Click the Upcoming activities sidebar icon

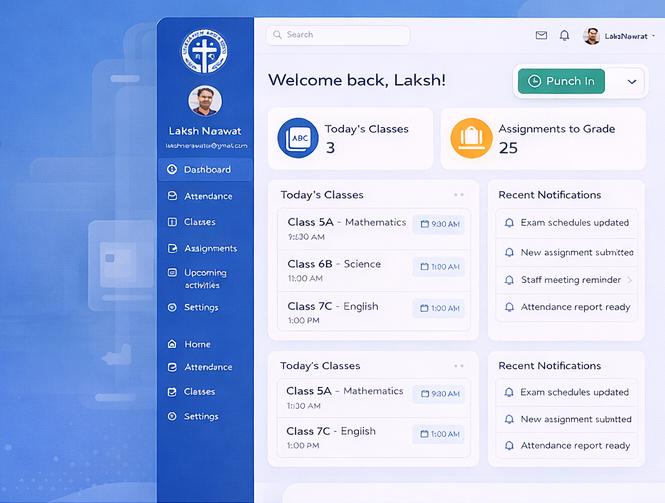tap(172, 272)
